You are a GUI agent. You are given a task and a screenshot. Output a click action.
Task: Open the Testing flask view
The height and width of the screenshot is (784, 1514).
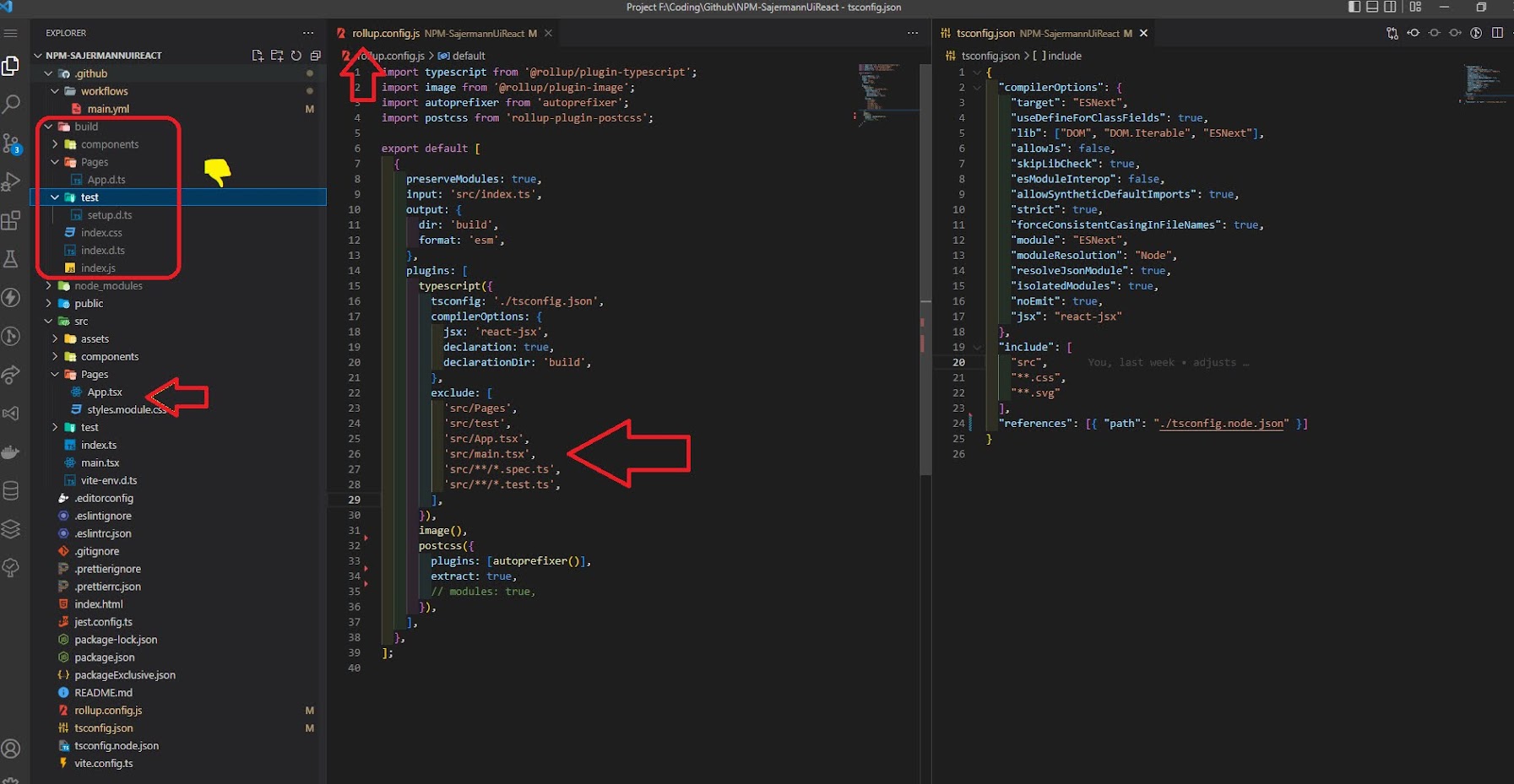[x=11, y=259]
